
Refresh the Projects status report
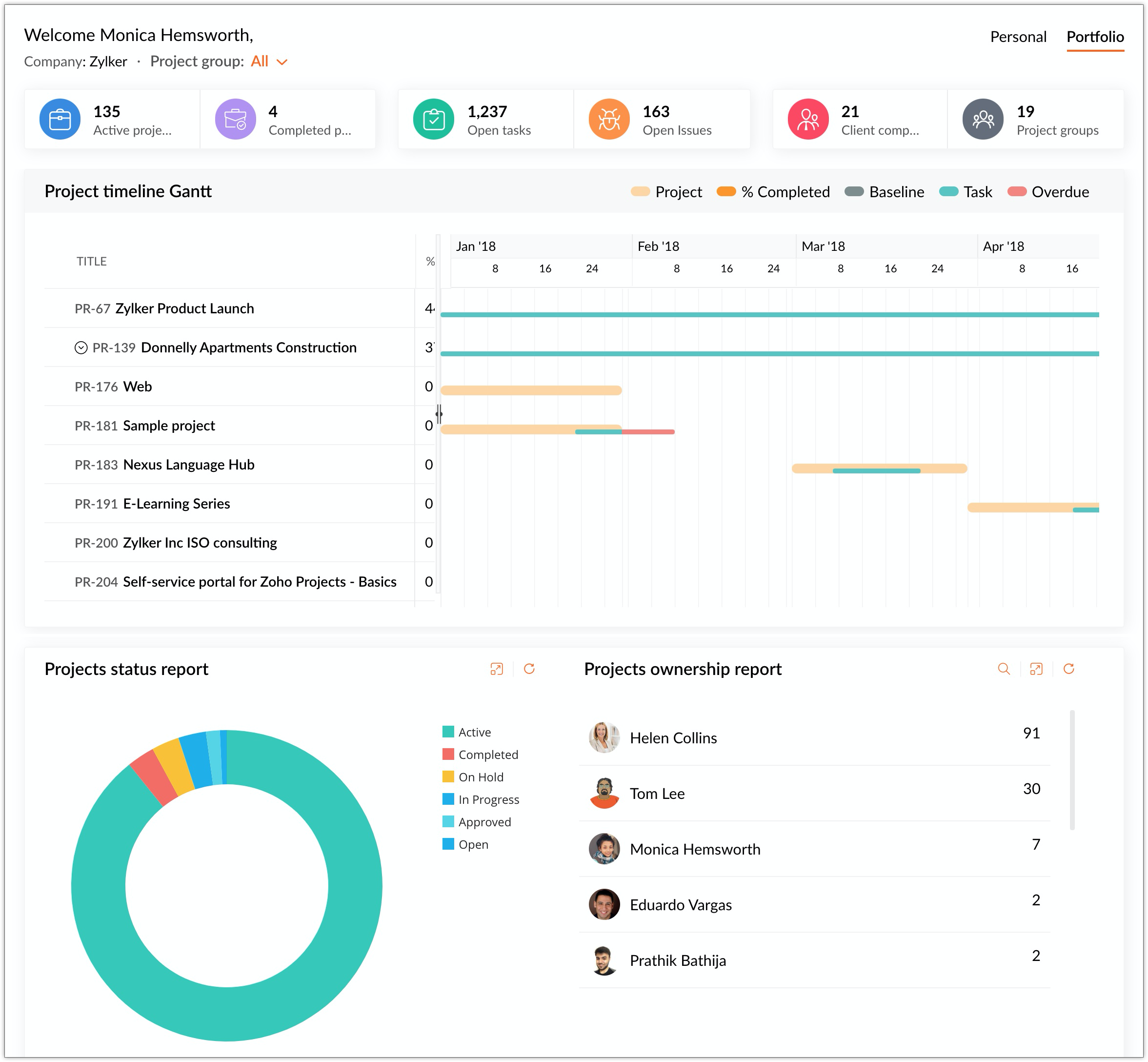pyautogui.click(x=529, y=669)
